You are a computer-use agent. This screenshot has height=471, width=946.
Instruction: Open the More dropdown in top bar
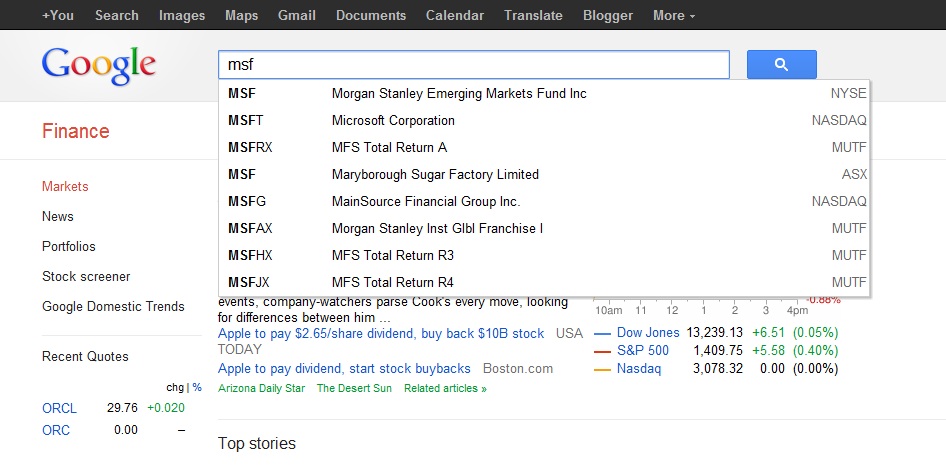[x=674, y=15]
